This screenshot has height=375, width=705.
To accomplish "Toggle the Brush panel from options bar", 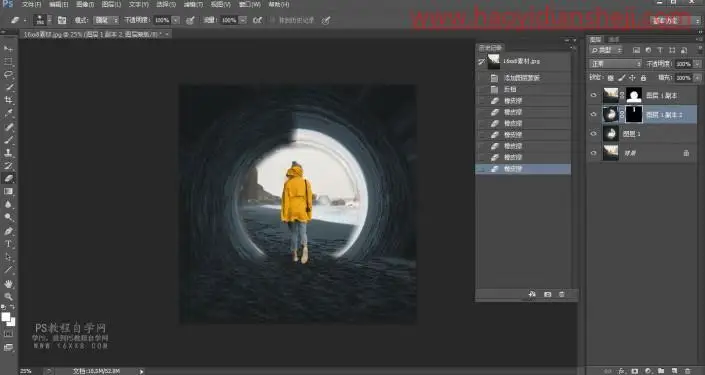I will pos(62,20).
